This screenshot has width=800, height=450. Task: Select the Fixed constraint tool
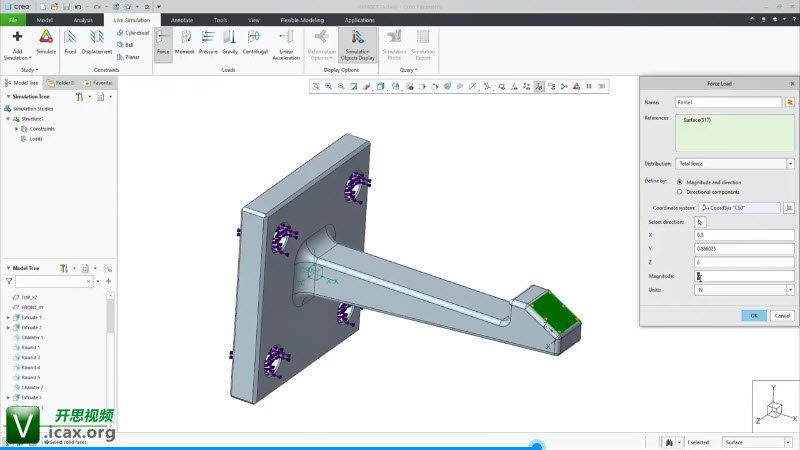coord(70,40)
